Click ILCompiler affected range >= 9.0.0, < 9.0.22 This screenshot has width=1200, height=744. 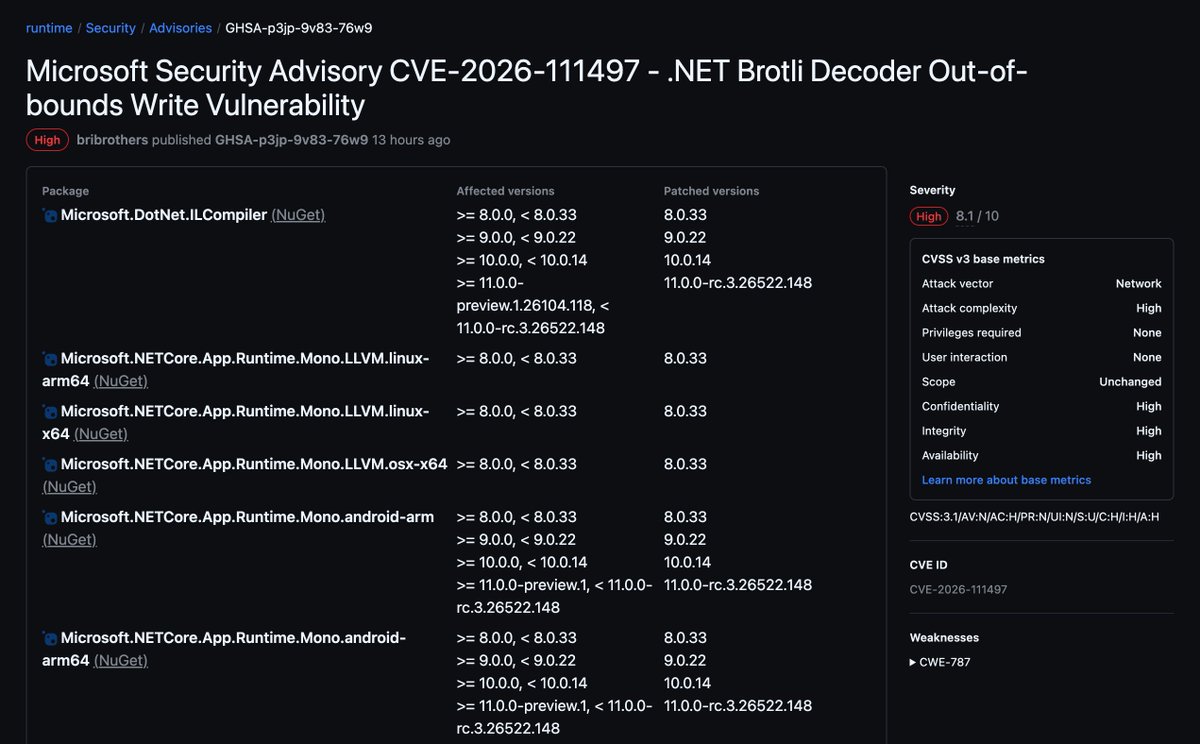516,238
